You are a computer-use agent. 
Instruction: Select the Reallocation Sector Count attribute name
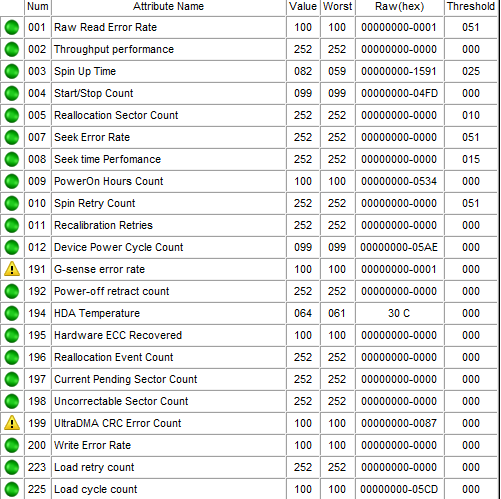(x=116, y=115)
